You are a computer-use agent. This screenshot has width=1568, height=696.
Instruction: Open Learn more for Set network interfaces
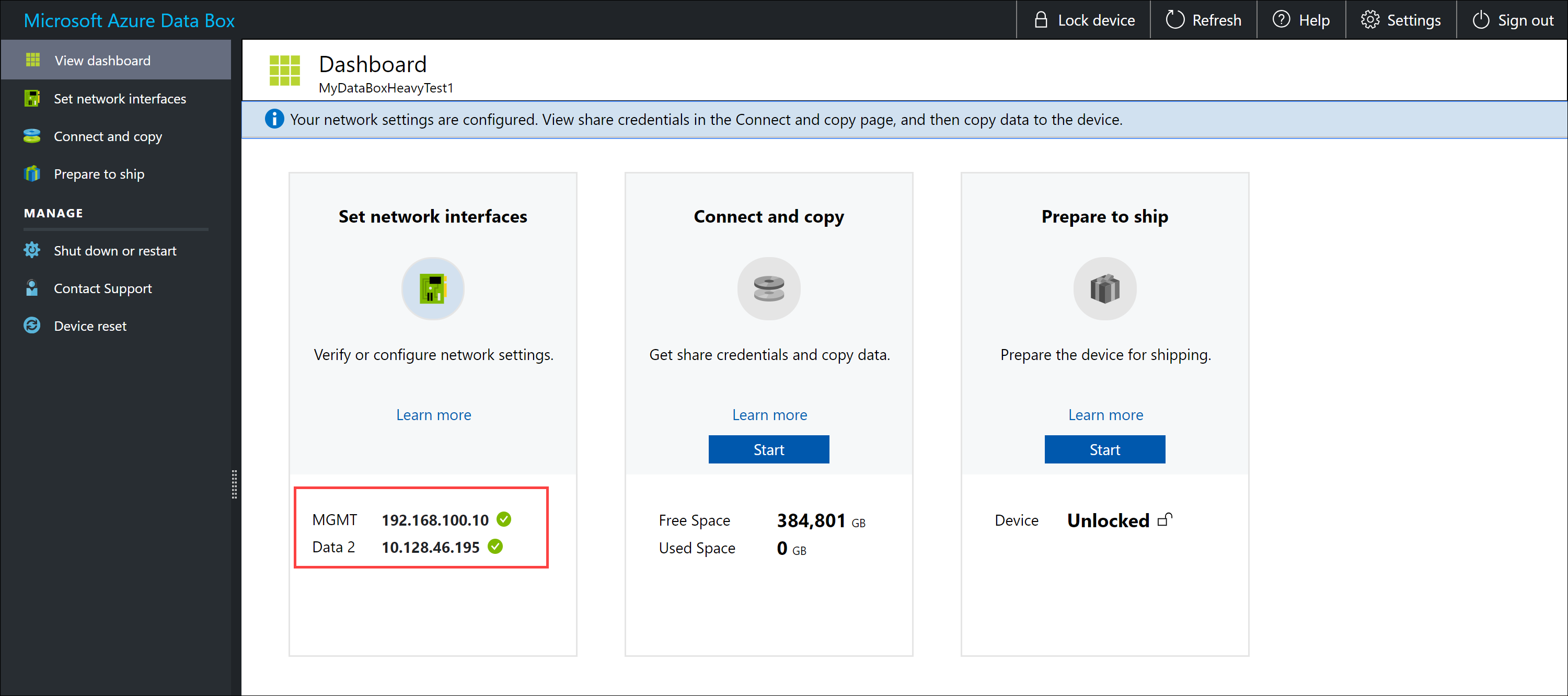coord(432,413)
